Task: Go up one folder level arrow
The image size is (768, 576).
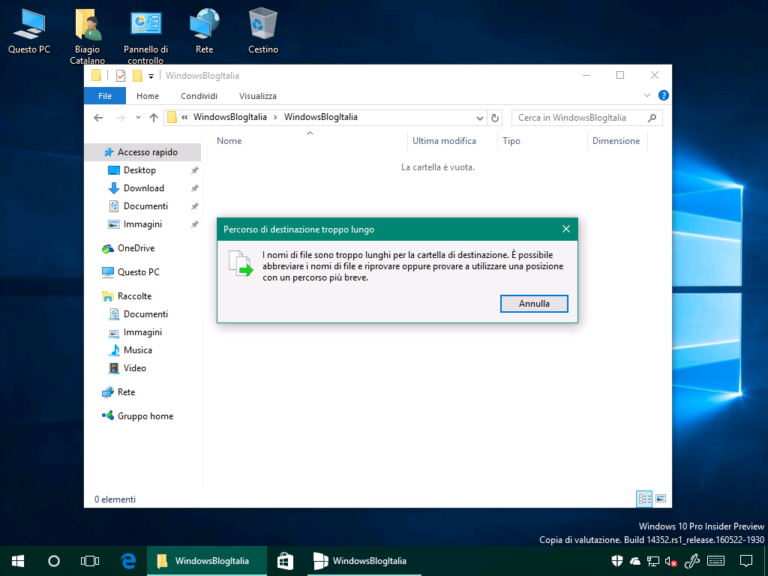Action: pos(153,118)
